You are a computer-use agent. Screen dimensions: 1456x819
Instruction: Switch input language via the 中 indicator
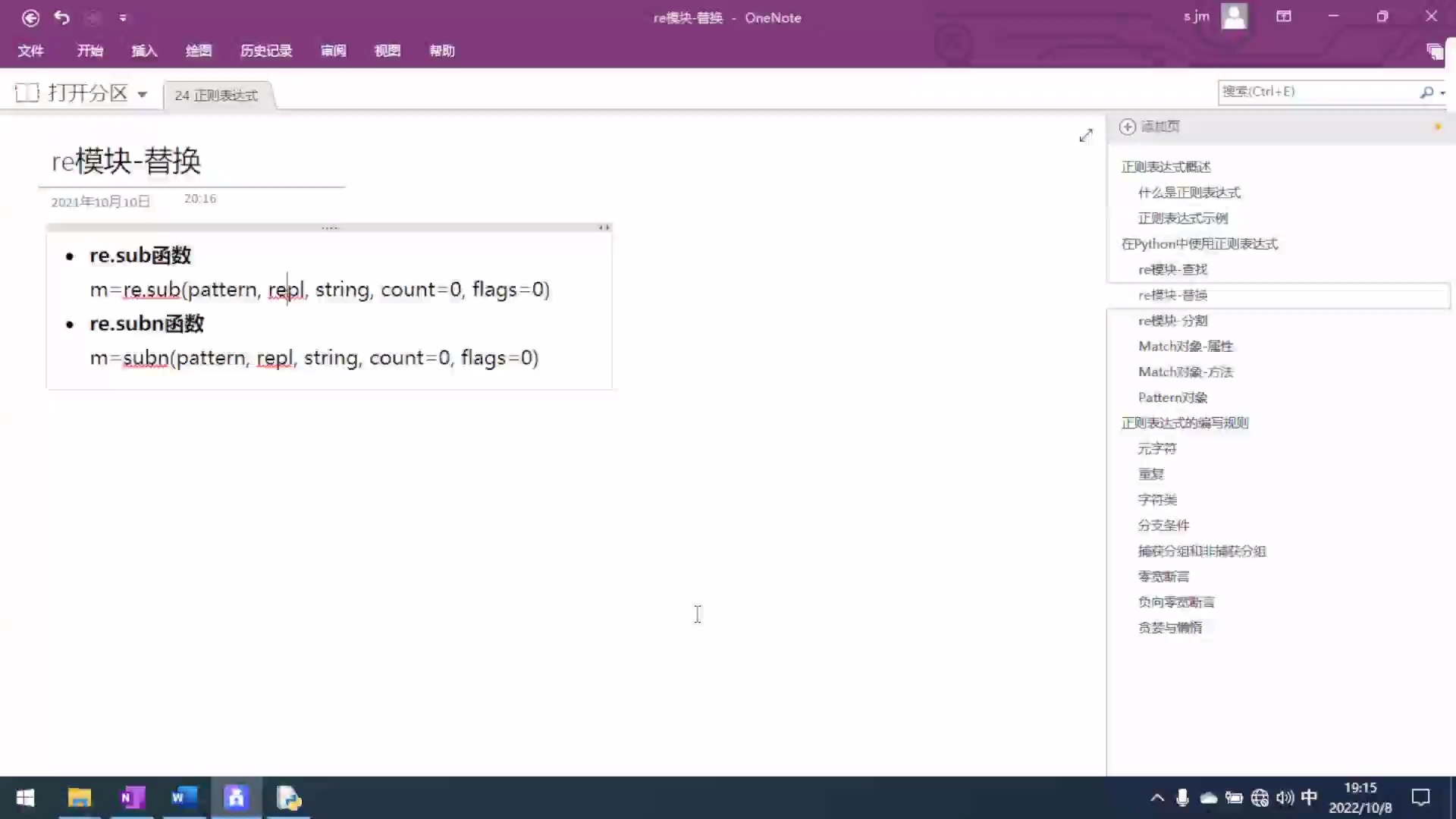point(1310,798)
